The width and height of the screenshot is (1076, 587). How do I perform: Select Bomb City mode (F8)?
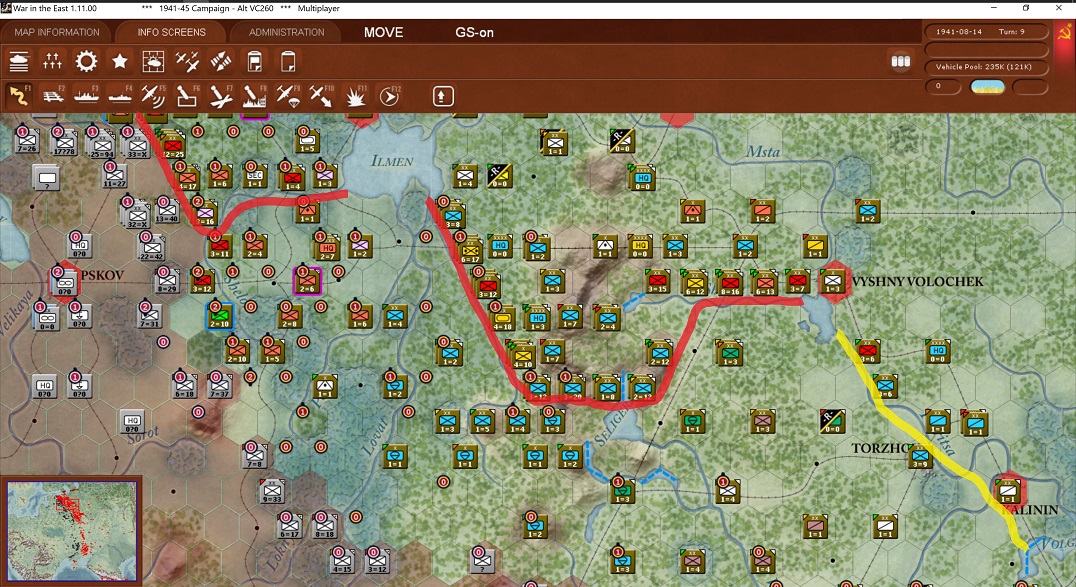click(x=254, y=96)
